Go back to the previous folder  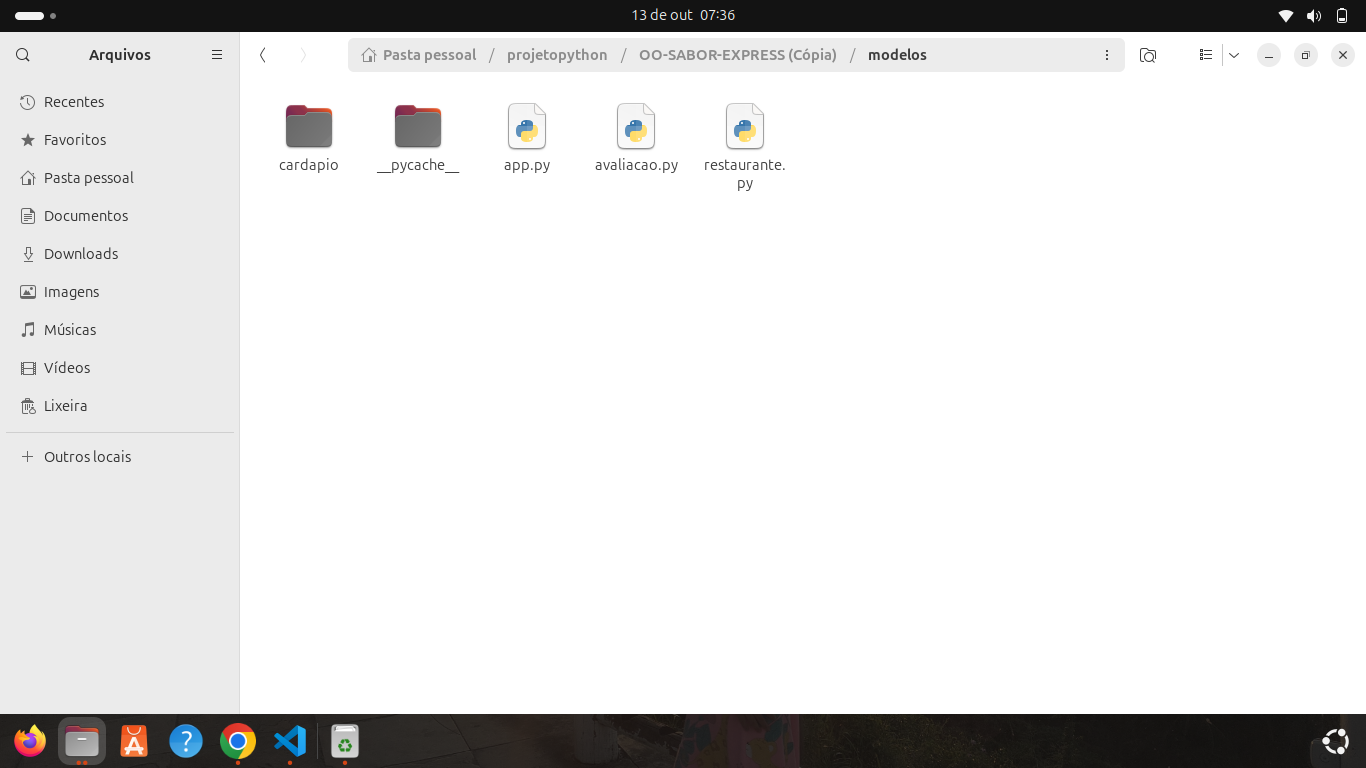pos(263,55)
